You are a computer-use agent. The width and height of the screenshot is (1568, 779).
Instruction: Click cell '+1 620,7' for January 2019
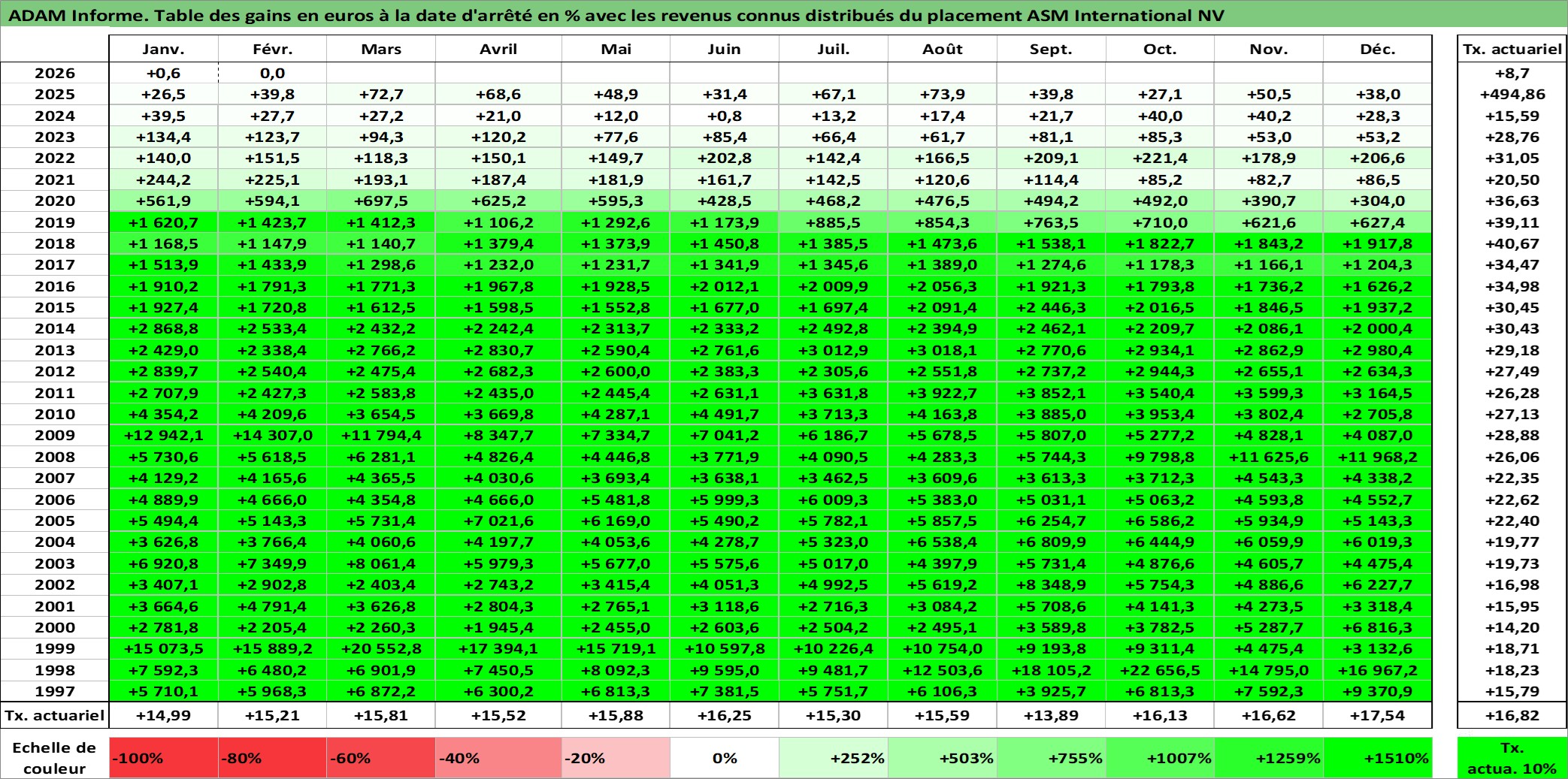pyautogui.click(x=164, y=222)
